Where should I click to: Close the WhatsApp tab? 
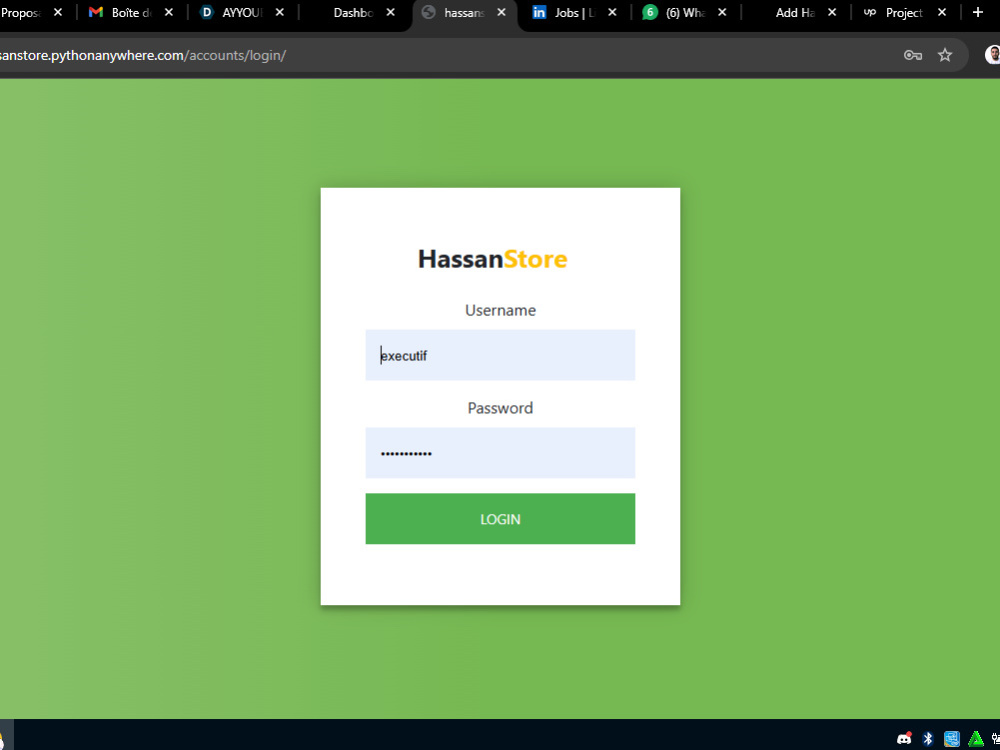(722, 12)
